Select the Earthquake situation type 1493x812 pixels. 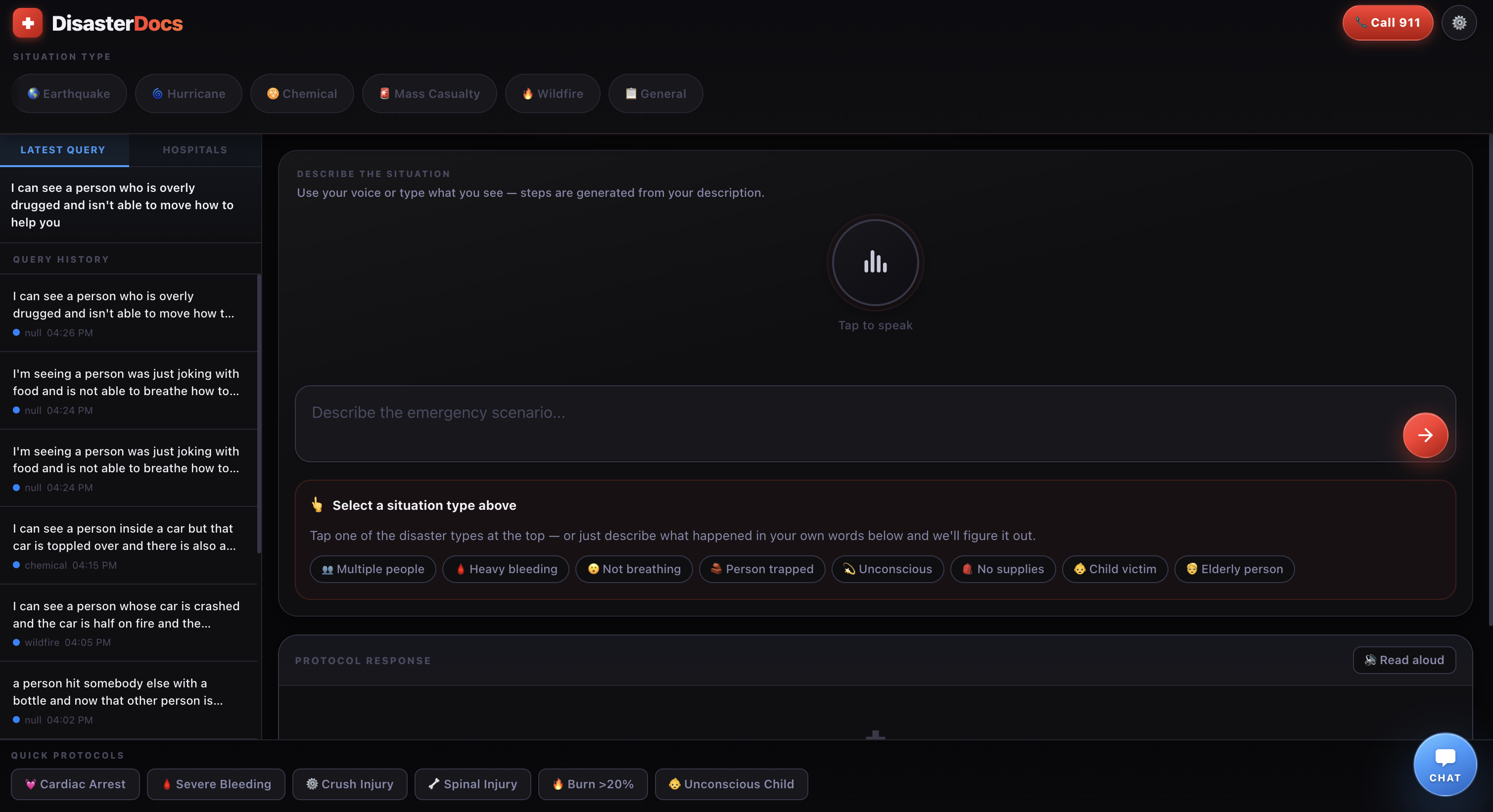click(x=69, y=94)
